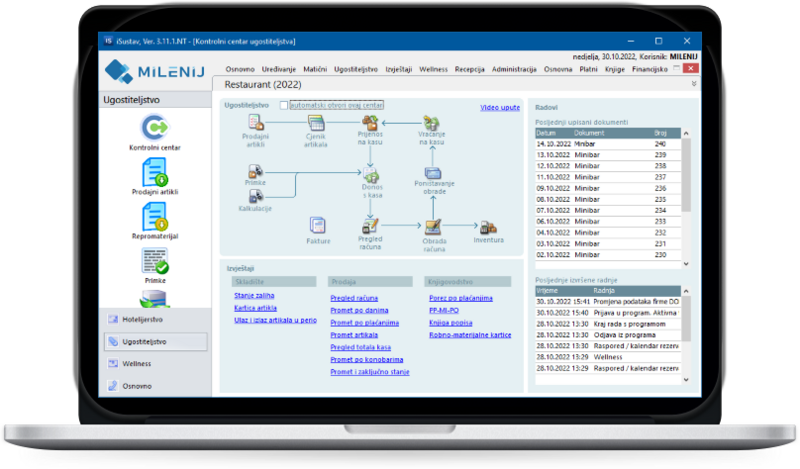Expand the double-chevron beside Restaurant (2022)
This screenshot has width=800, height=469.
(x=694, y=85)
